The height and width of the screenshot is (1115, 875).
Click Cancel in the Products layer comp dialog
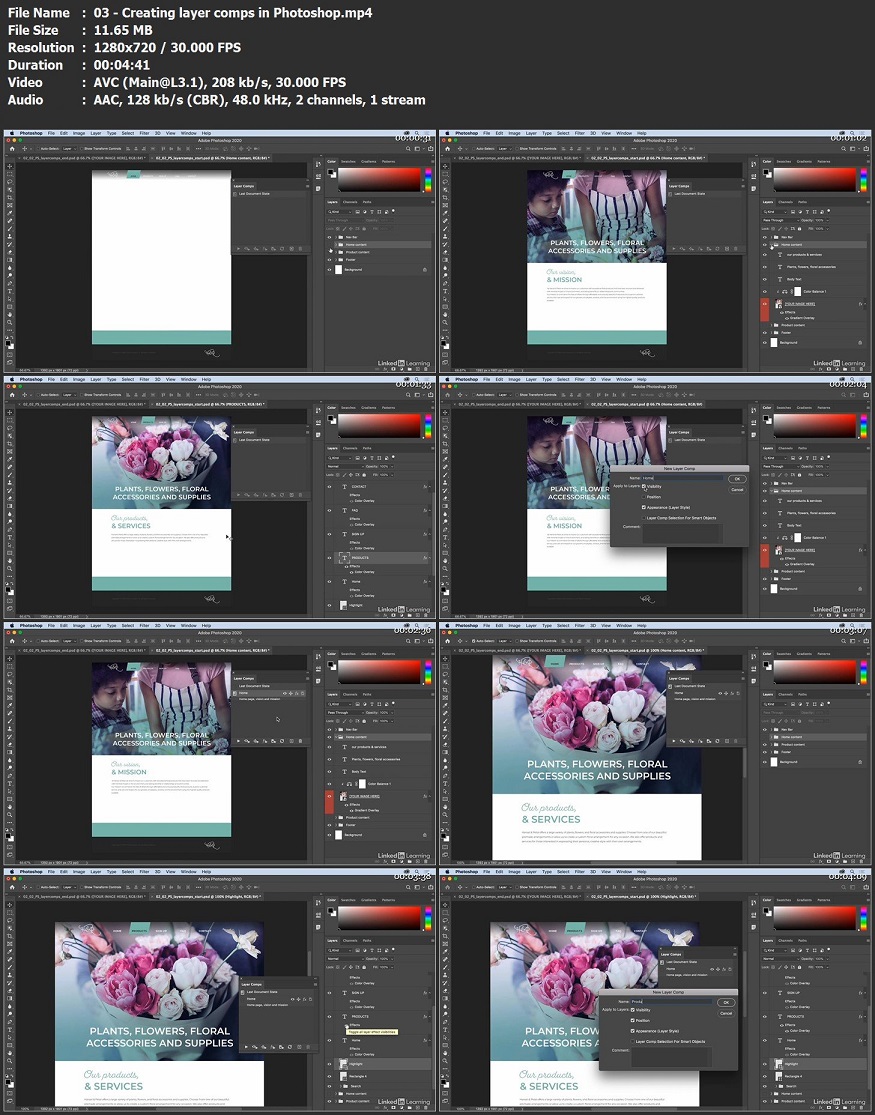pos(725,1013)
